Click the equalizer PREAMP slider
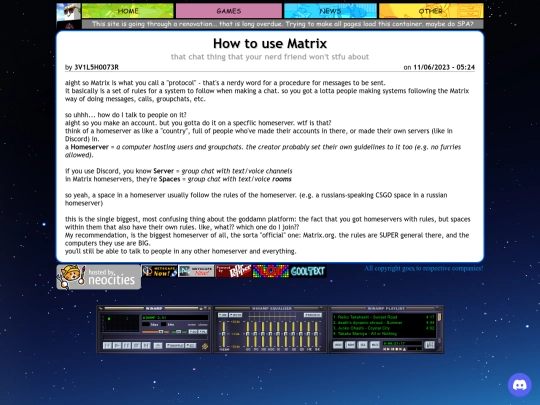Image resolution: width=540 pixels, height=405 pixels. (224, 334)
